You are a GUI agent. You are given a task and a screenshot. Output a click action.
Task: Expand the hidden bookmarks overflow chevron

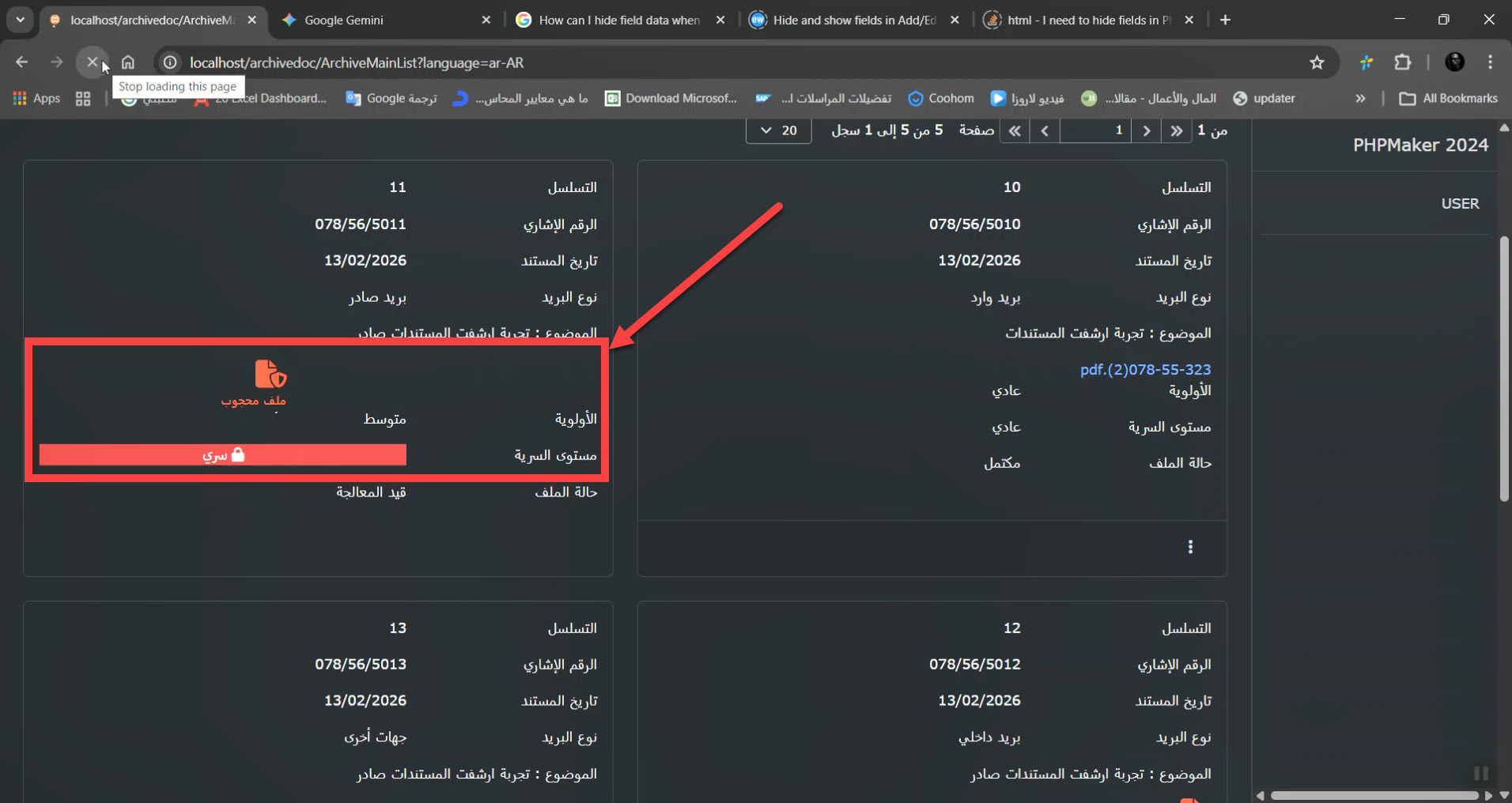[1360, 99]
